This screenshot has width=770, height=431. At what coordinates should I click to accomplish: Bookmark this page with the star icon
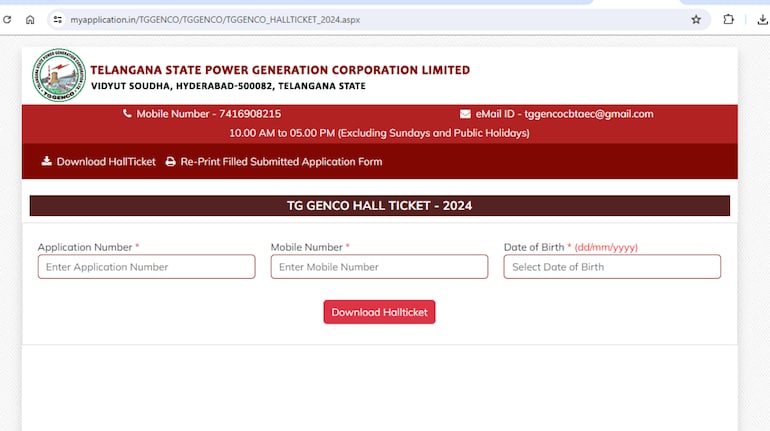tap(696, 20)
